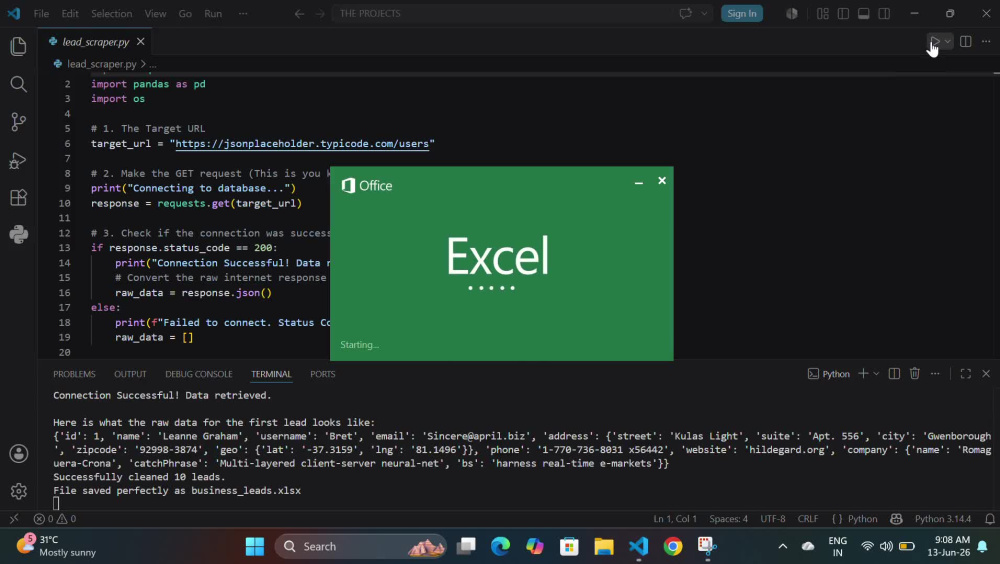Switch to the OUTPUT panel tab
1000x564 pixels.
pos(130,374)
